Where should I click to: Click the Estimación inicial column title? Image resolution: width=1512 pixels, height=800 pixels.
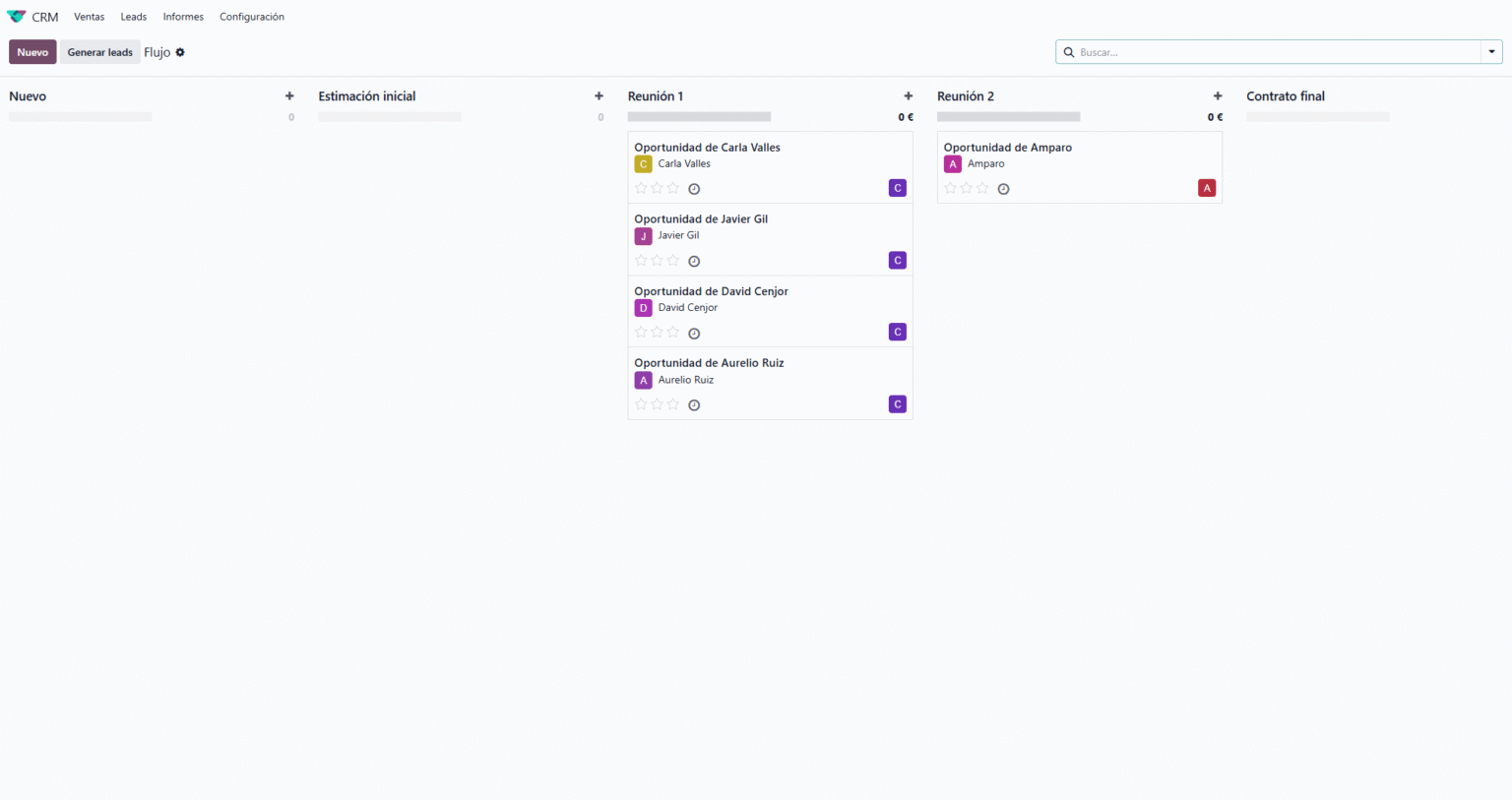[367, 96]
